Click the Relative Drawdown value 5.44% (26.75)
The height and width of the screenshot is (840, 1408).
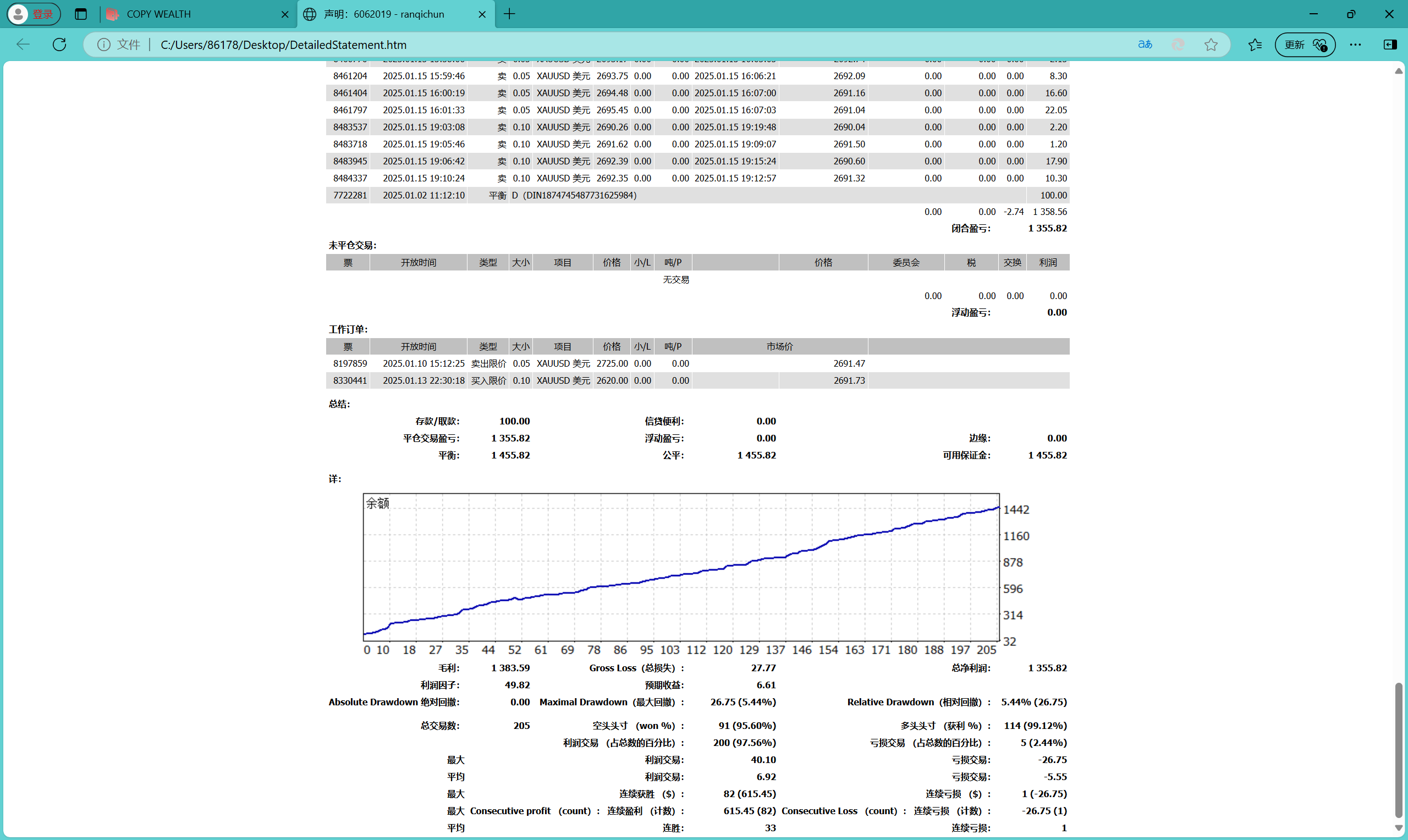pos(1034,702)
